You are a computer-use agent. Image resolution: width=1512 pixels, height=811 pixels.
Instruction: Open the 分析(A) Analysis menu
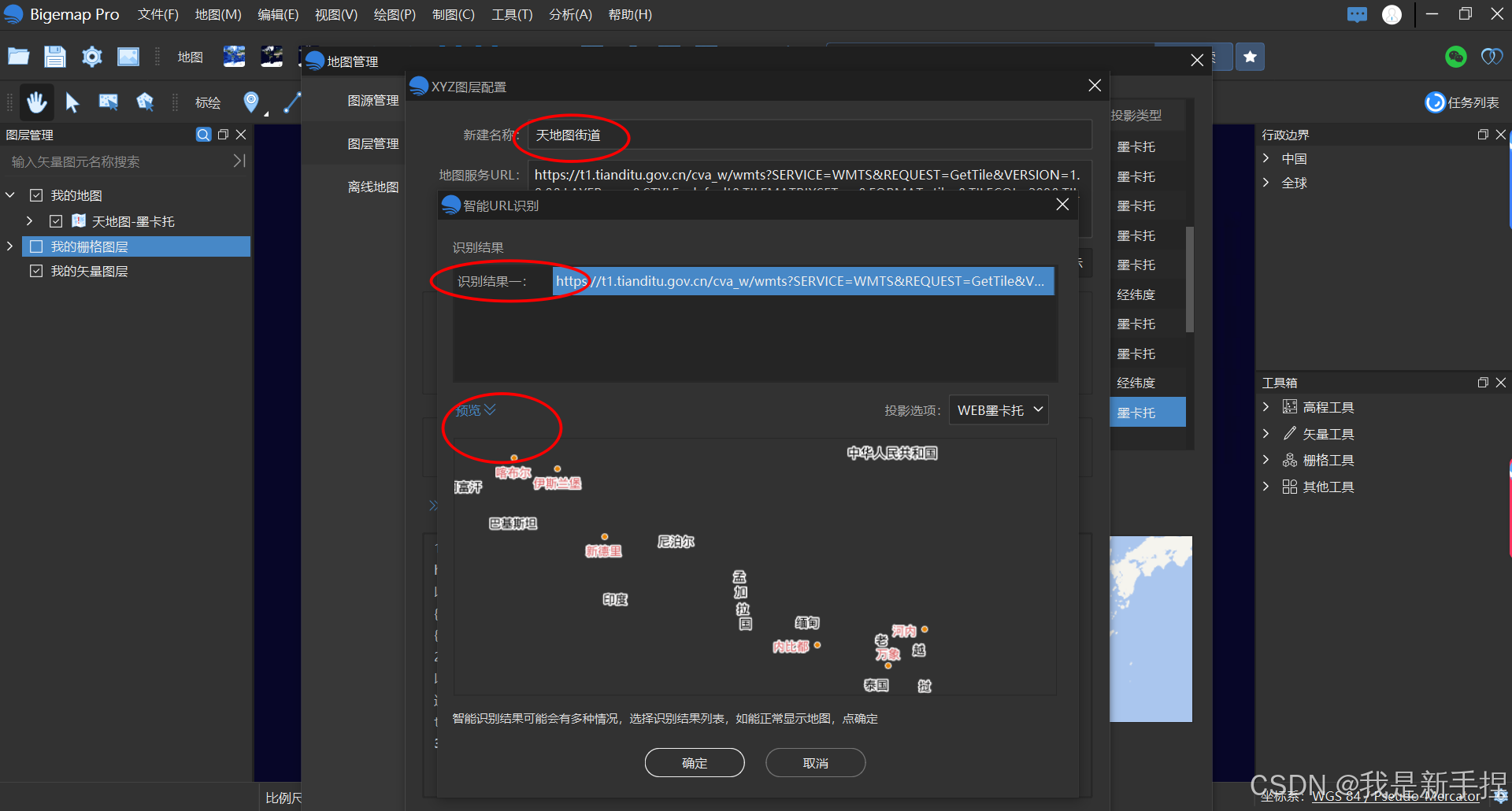tap(570, 14)
